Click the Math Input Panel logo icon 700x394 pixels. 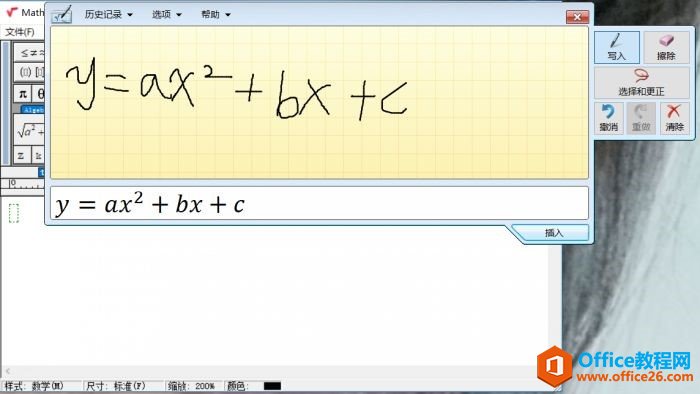tap(62, 14)
